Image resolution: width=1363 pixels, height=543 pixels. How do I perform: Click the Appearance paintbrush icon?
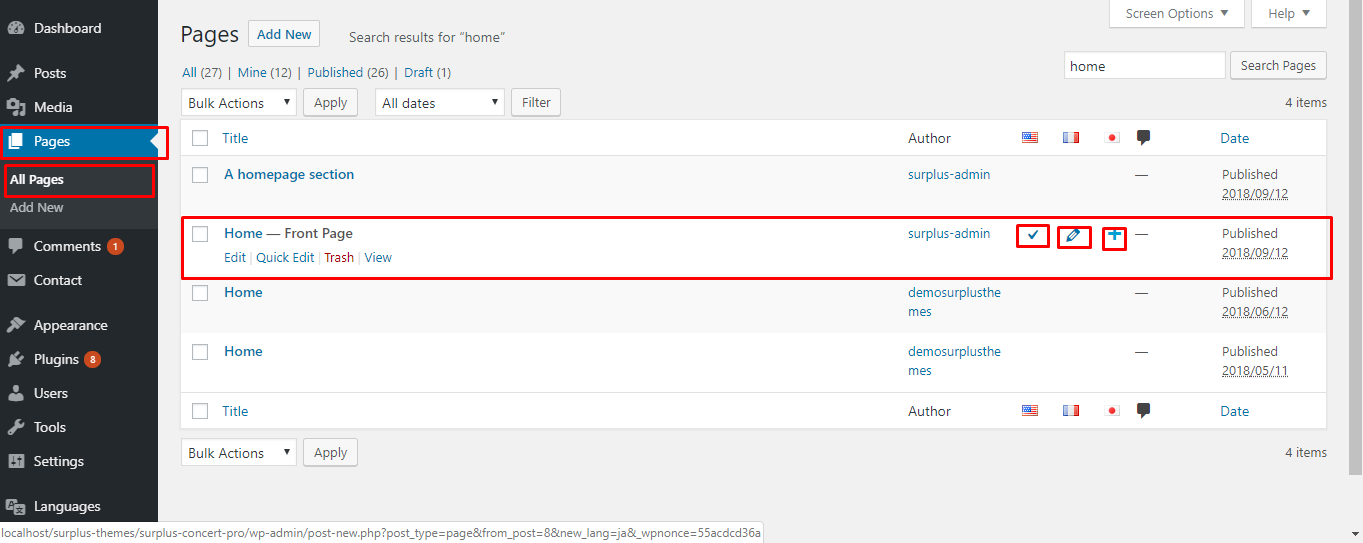pyautogui.click(x=16, y=325)
